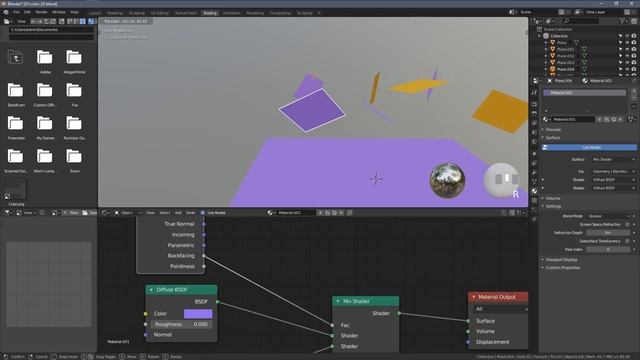Screen dimensions: 640x360
Task: Click the white material preview sphere in the viewport
Action: (502, 180)
